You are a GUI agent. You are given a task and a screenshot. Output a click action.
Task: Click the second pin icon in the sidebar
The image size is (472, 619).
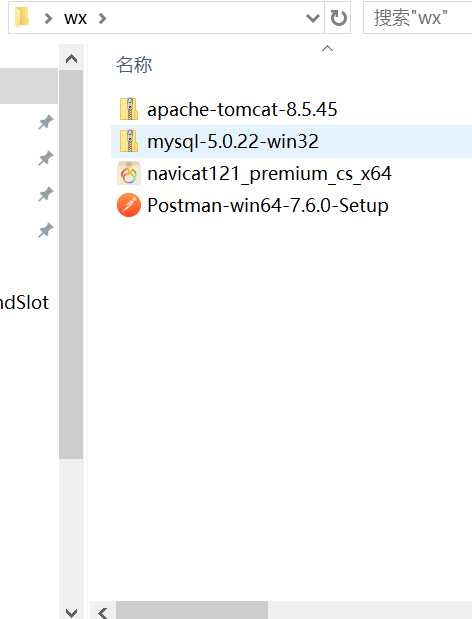[x=45, y=158]
